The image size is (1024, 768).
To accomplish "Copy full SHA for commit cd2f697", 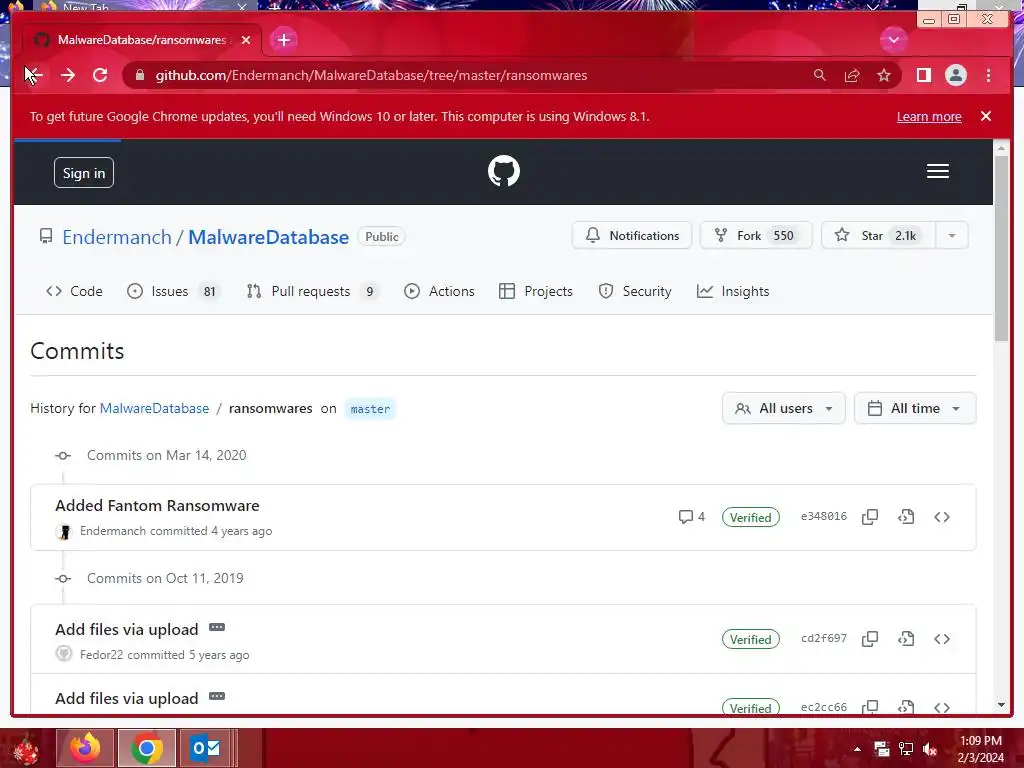I will tap(869, 639).
